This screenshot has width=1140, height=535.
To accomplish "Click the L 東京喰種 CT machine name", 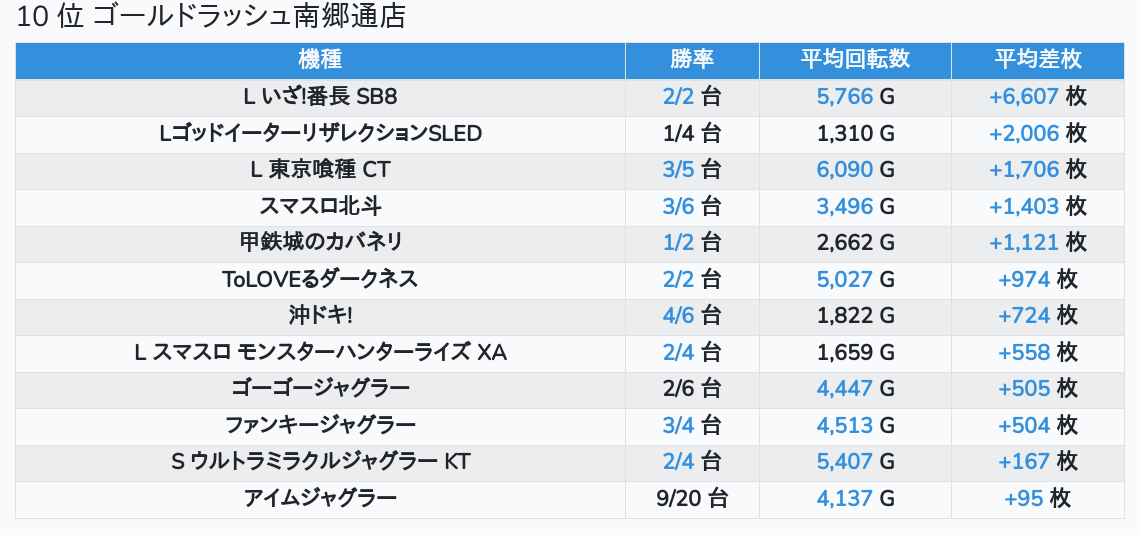I will tap(320, 170).
